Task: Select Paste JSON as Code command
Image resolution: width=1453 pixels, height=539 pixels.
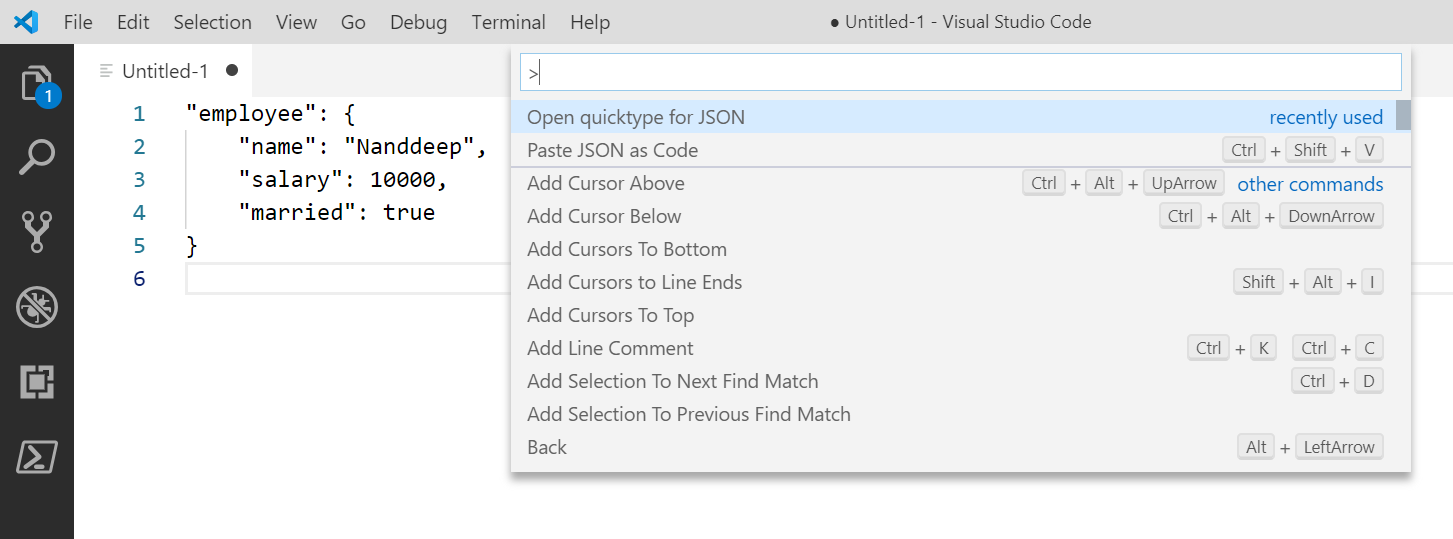Action: point(612,150)
